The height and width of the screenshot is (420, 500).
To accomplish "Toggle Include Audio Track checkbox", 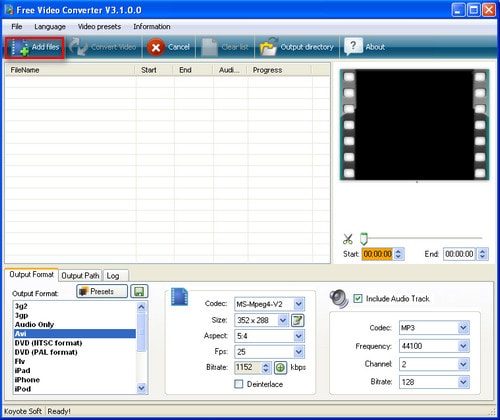I will (358, 298).
